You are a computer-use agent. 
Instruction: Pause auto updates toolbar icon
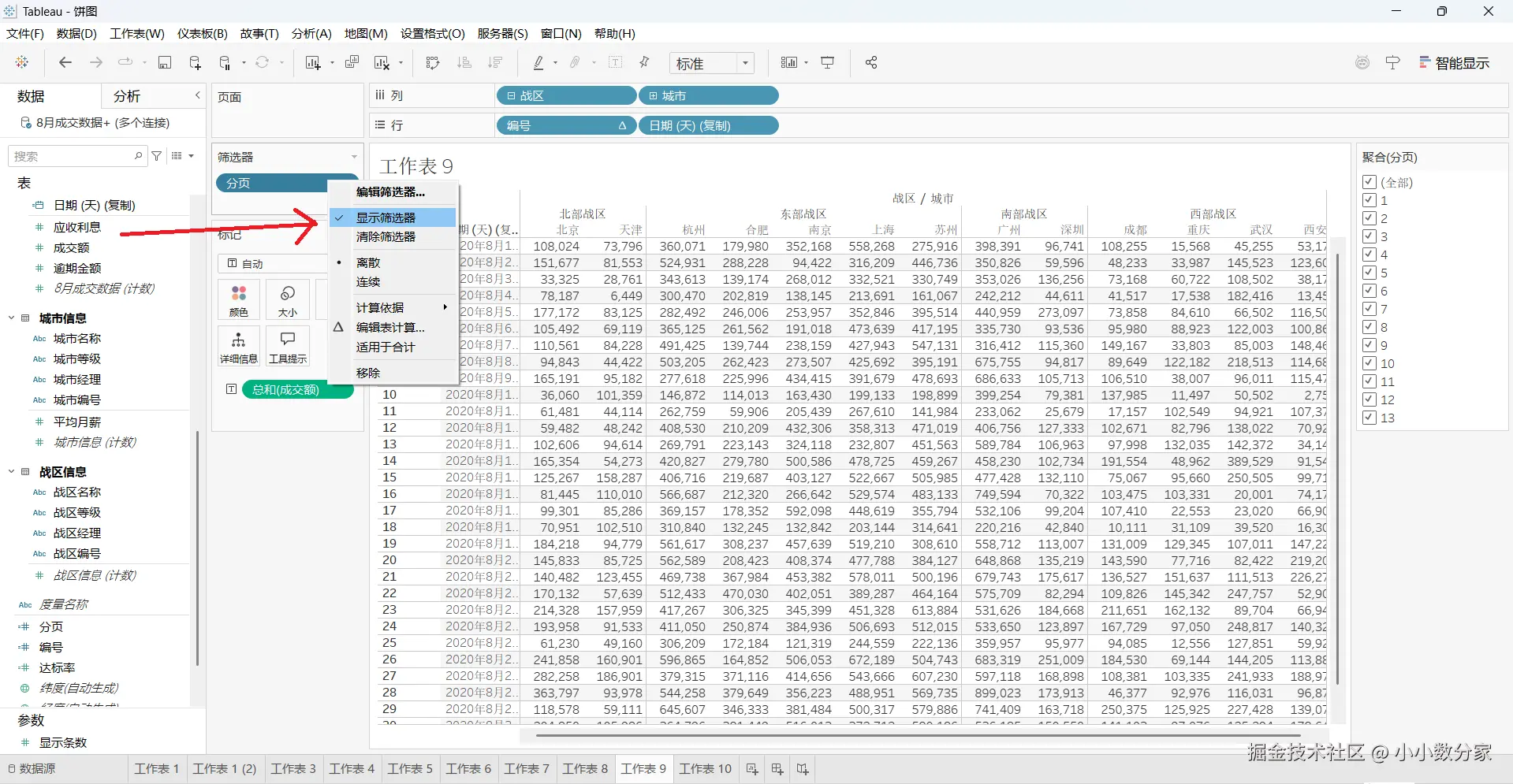pyautogui.click(x=225, y=63)
